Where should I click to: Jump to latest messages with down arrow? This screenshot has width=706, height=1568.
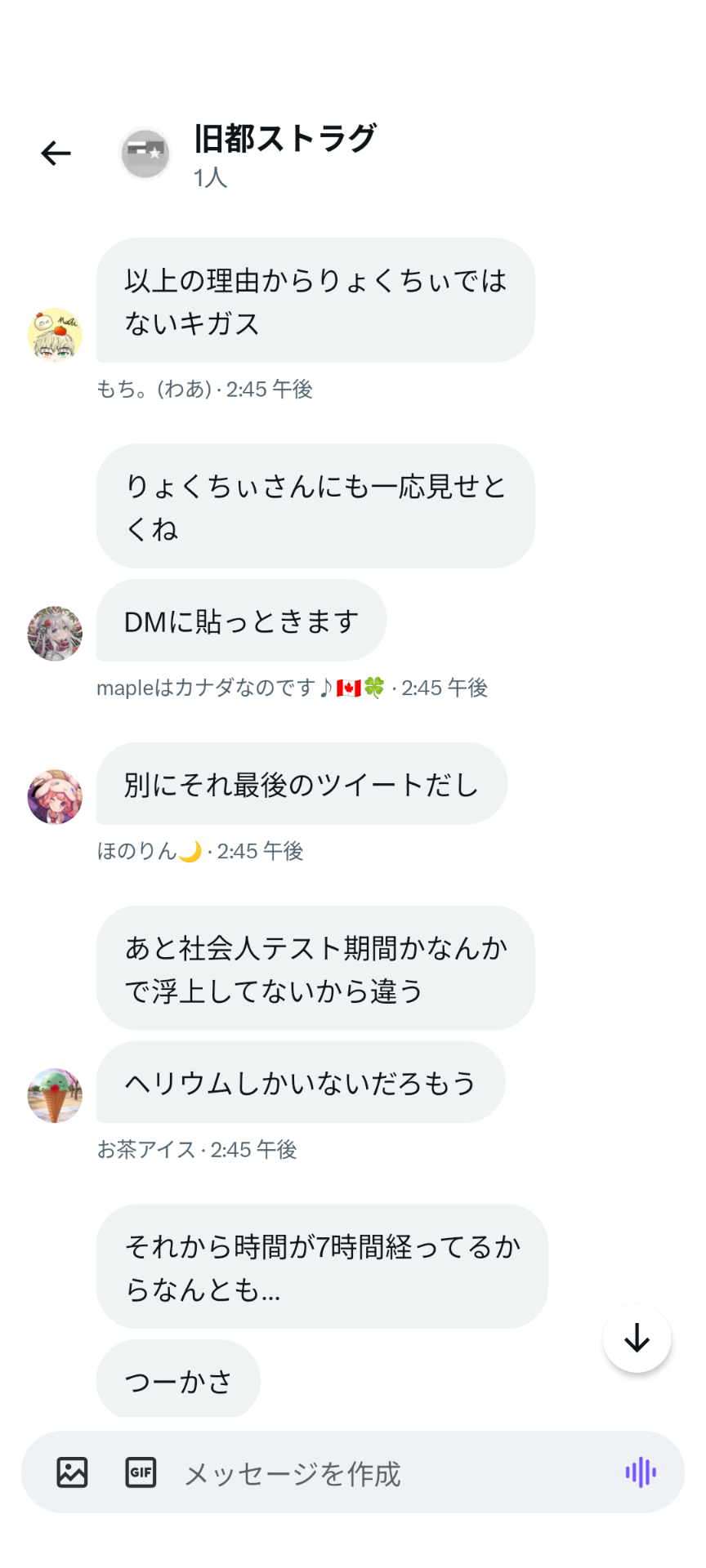pos(637,1339)
